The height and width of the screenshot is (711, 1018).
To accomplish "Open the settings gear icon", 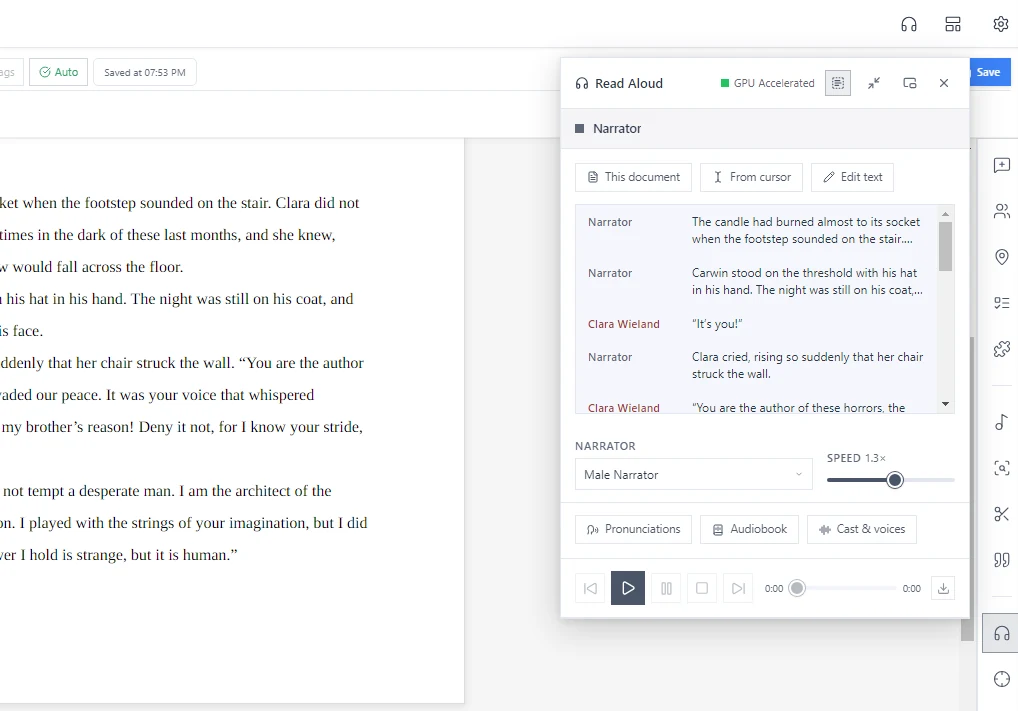I will point(1000,24).
